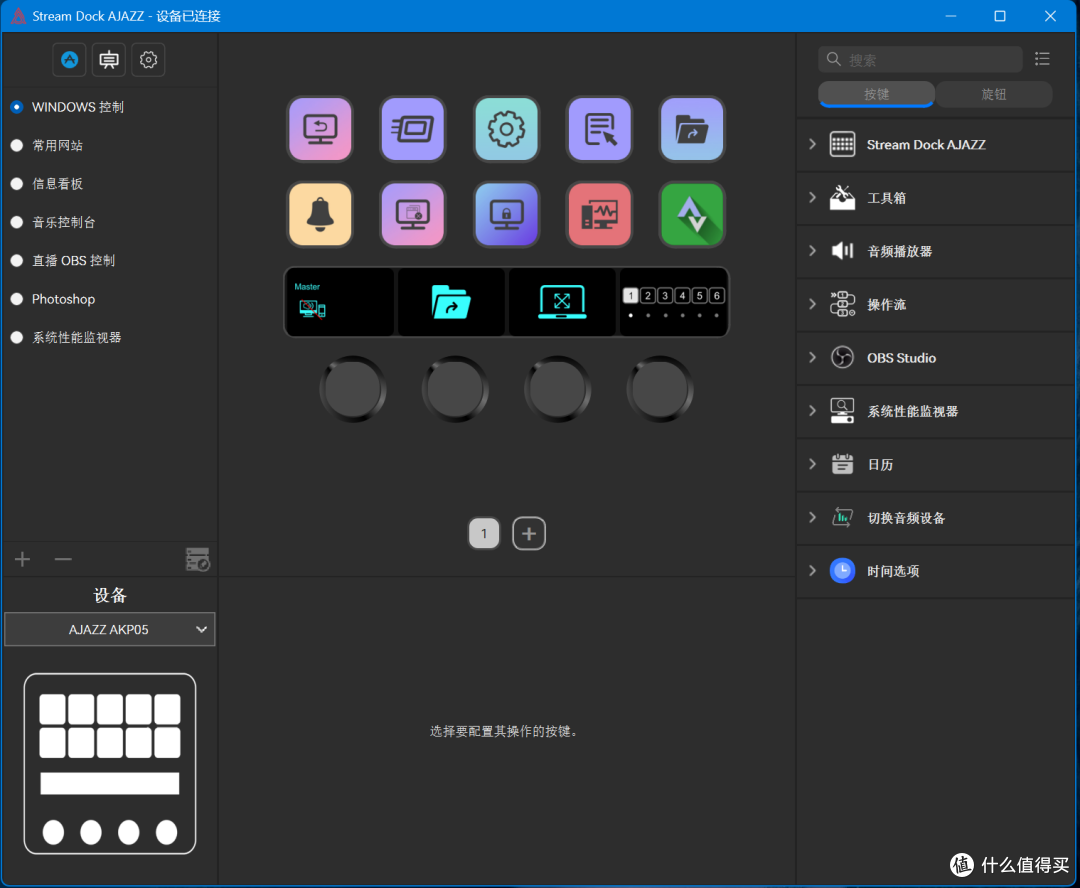The width and height of the screenshot is (1080, 888).
Task: Add a new page with plus button
Action: tap(529, 533)
